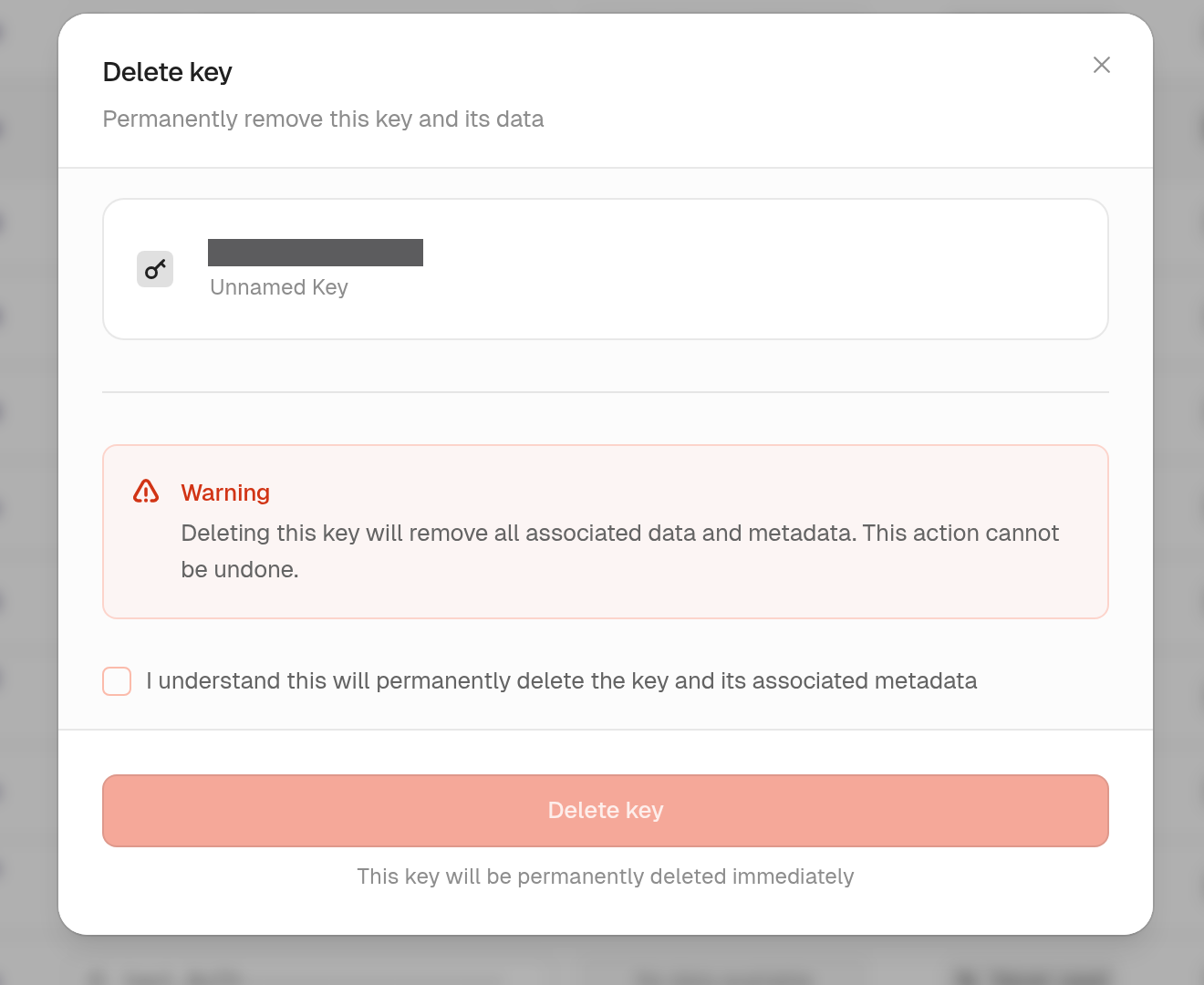The image size is (1204, 985).
Task: Click the 'Permanently remove this key' subtitle
Action: (323, 119)
